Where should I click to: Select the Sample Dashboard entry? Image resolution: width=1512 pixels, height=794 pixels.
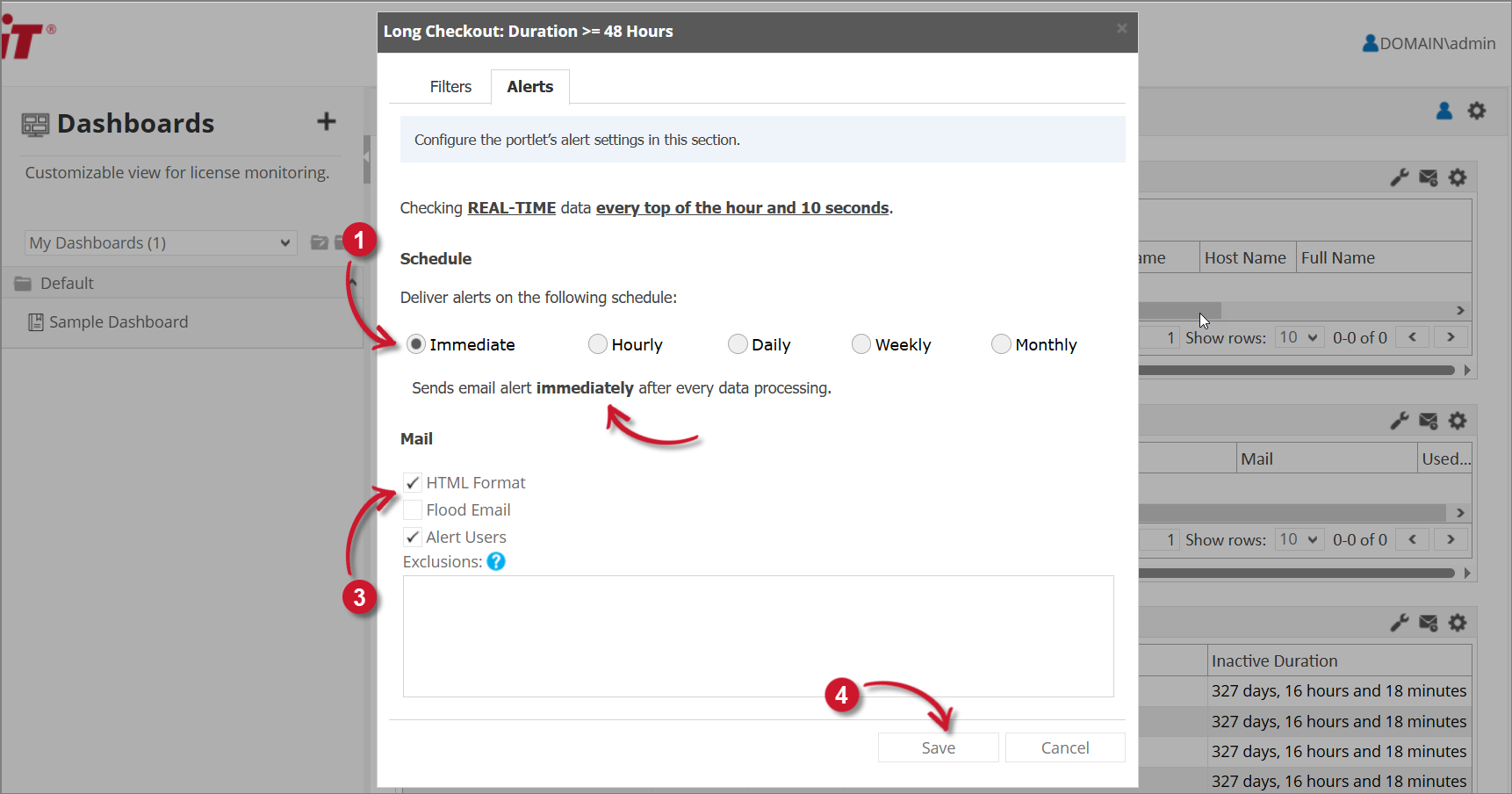pyautogui.click(x=118, y=321)
